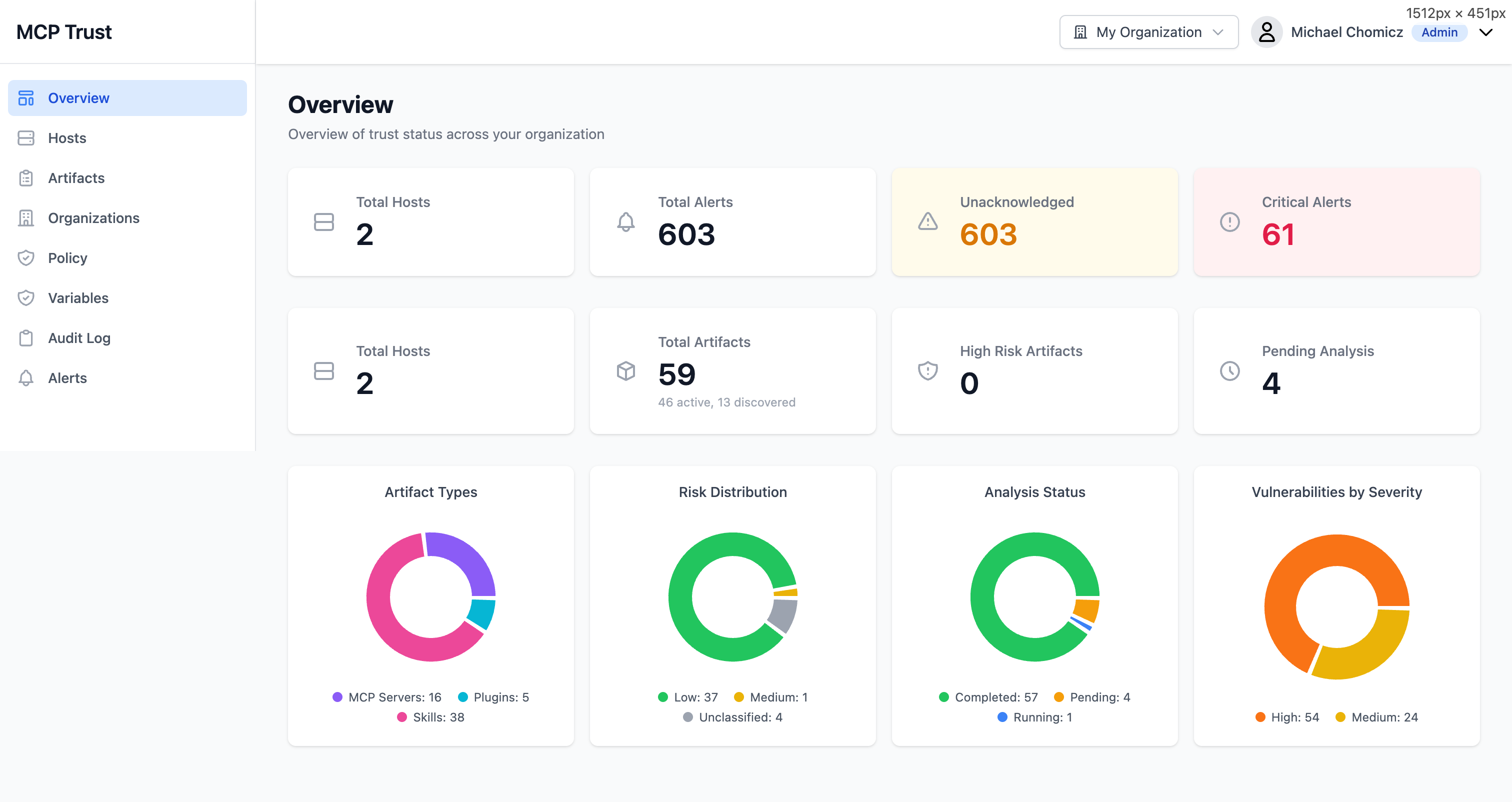Select the Hosts icon in the sidebar

click(x=26, y=138)
